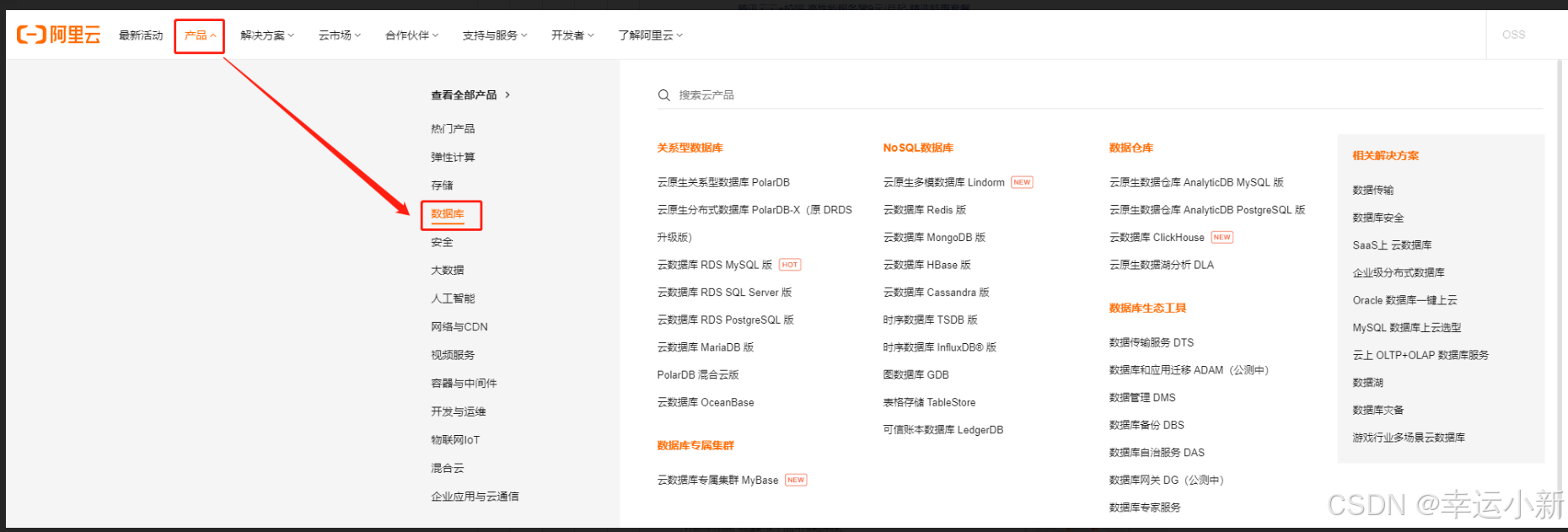Select 网络与CDN category
This screenshot has height=532, width=1568.
coord(459,327)
